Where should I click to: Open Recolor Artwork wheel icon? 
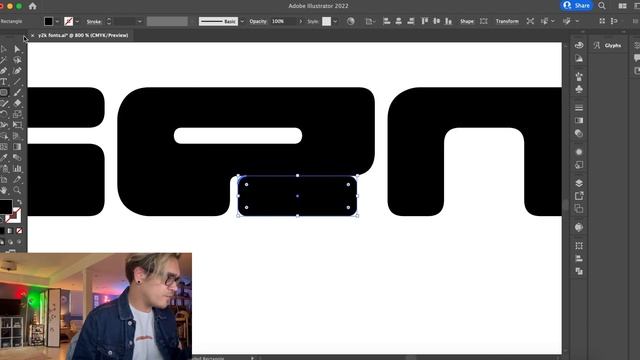click(x=351, y=21)
